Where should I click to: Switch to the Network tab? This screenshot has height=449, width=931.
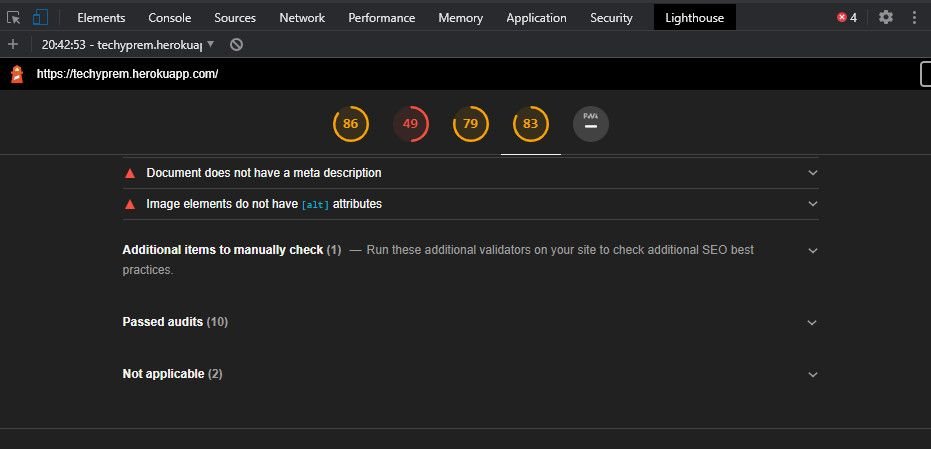click(x=301, y=18)
